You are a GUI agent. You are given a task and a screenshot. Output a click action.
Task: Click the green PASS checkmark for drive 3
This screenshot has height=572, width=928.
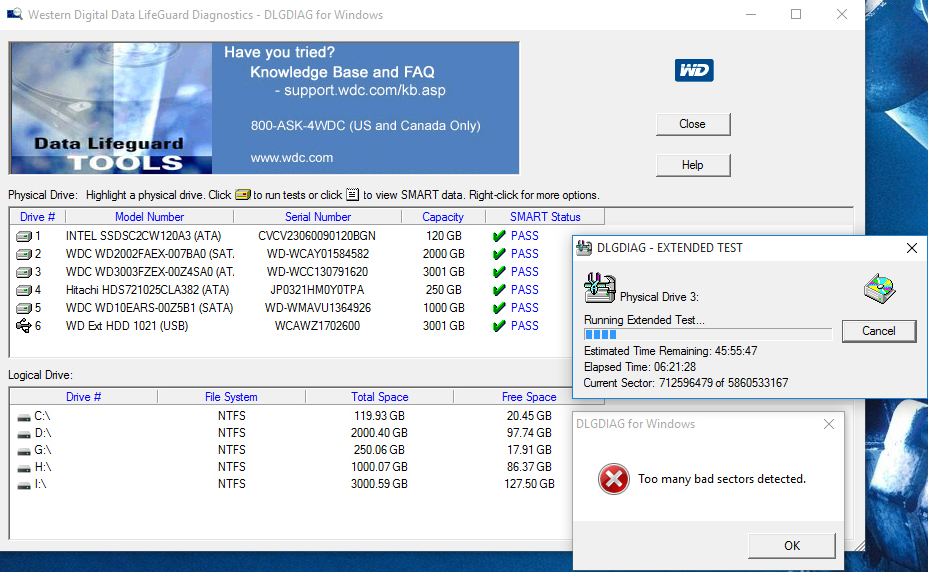pyautogui.click(x=499, y=272)
